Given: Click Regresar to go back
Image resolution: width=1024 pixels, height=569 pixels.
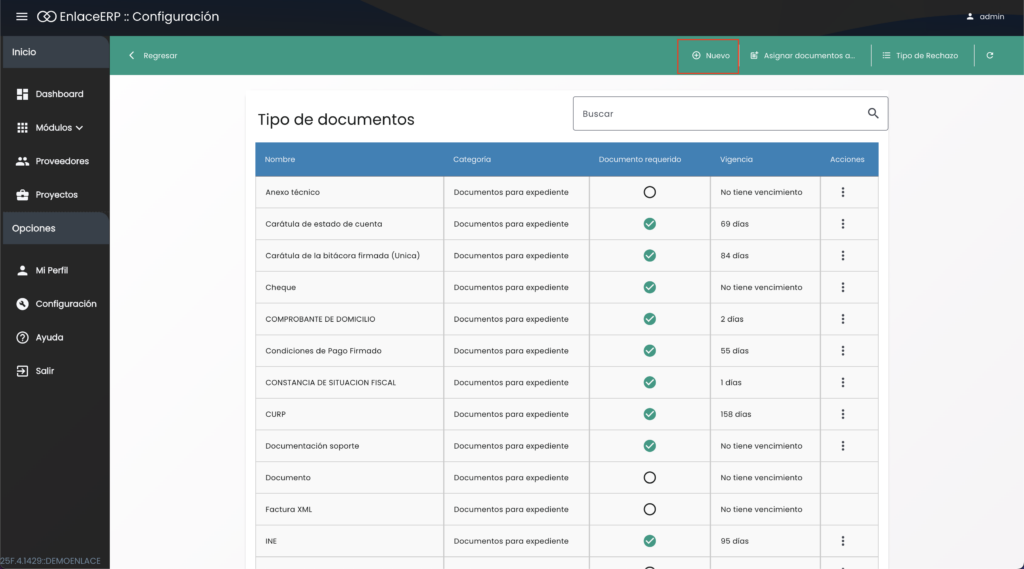Looking at the screenshot, I should 153,56.
